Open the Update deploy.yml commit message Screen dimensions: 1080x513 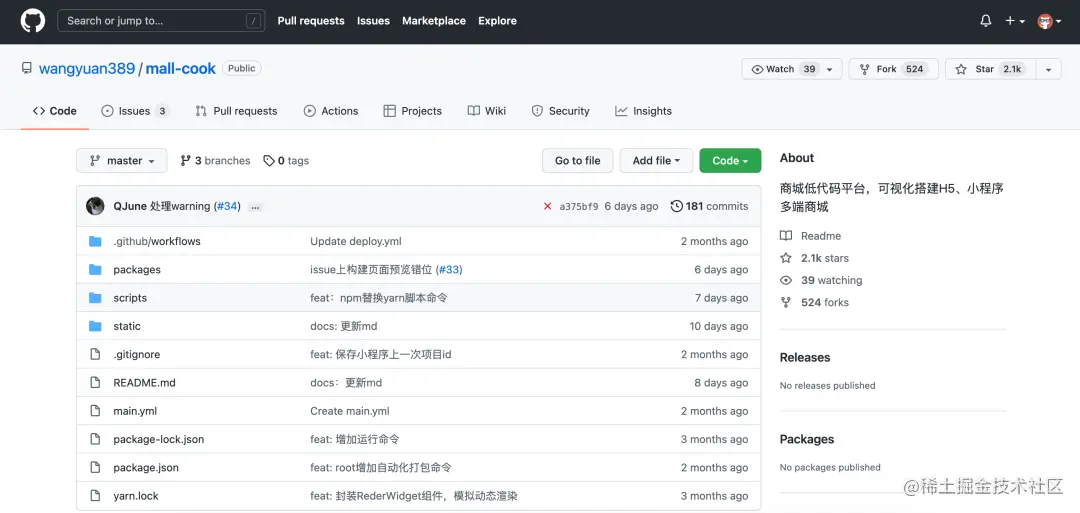point(356,241)
